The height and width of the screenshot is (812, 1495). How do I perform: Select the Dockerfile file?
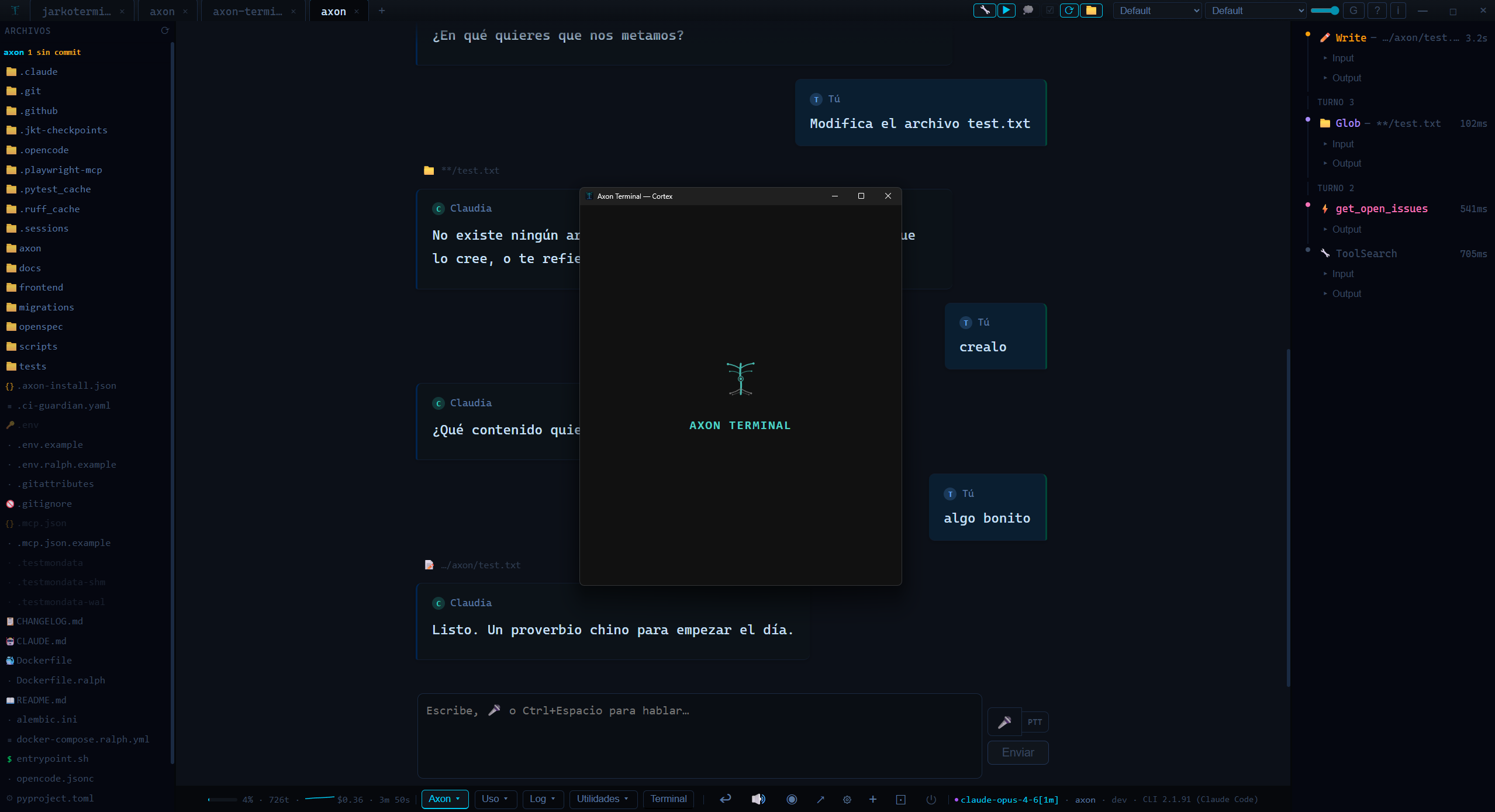(39, 661)
